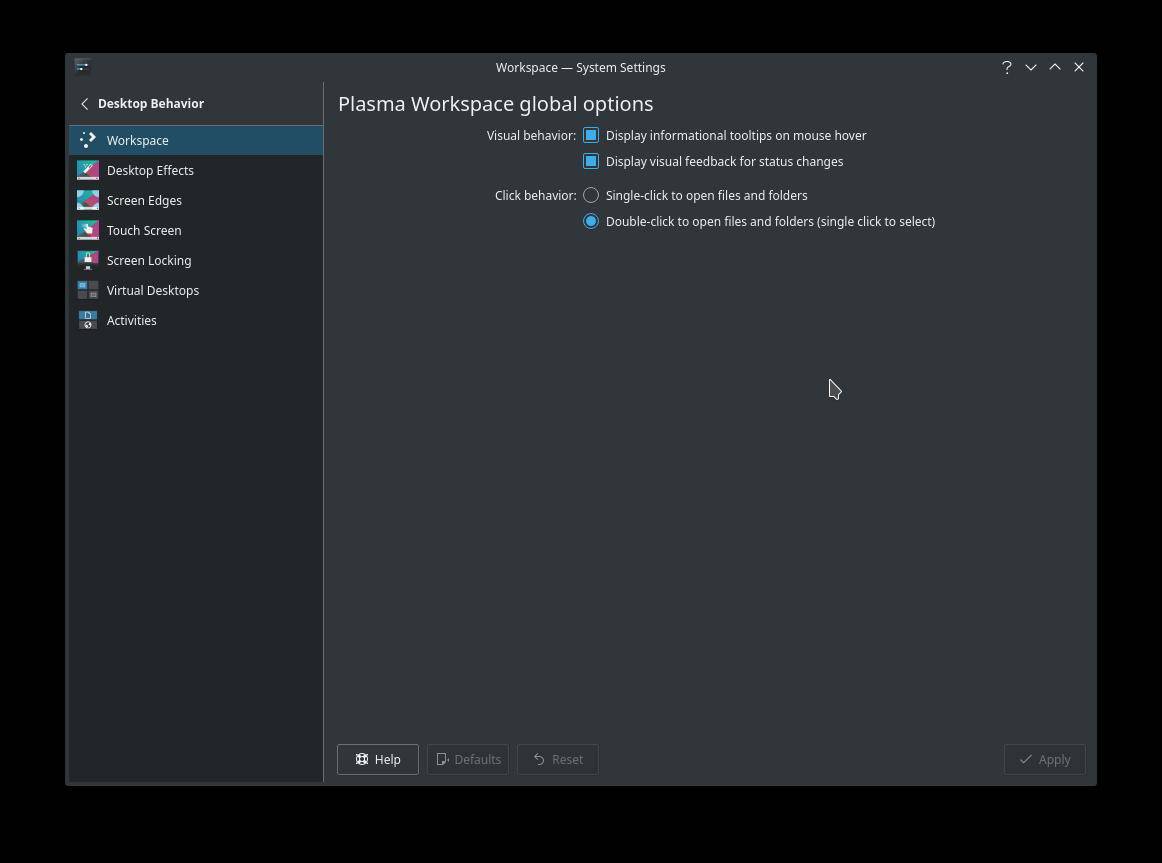Click the Desktop Effects icon
The image size is (1162, 863).
pos(88,170)
